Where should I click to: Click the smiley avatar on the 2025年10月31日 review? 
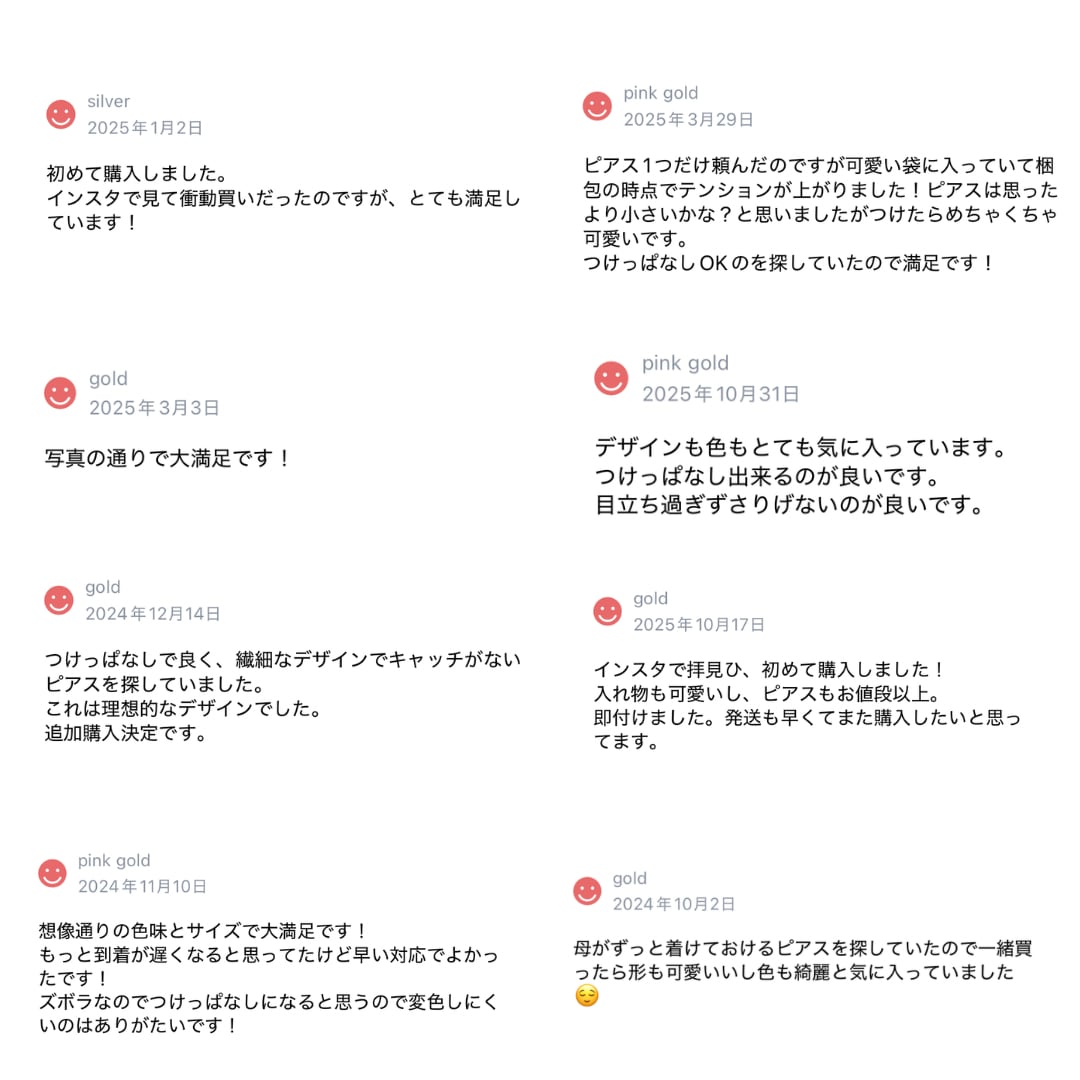(x=611, y=378)
